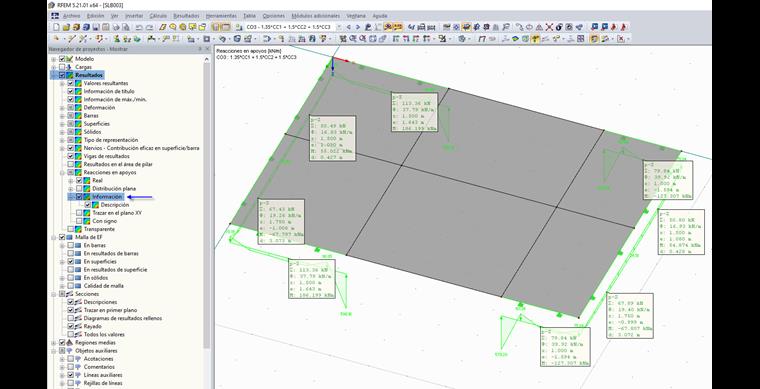760x389 pixels.
Task: Select the Información tree item label
Action: (108, 197)
